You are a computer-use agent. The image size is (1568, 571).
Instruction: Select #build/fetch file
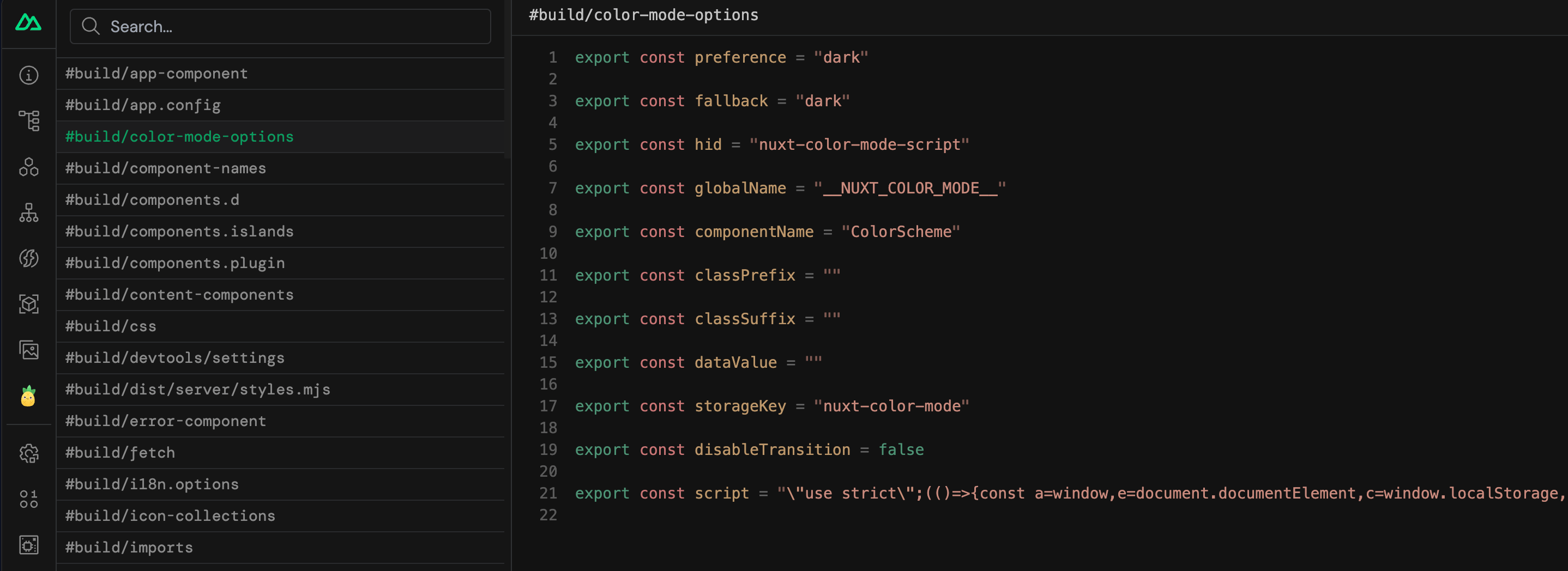coord(280,453)
